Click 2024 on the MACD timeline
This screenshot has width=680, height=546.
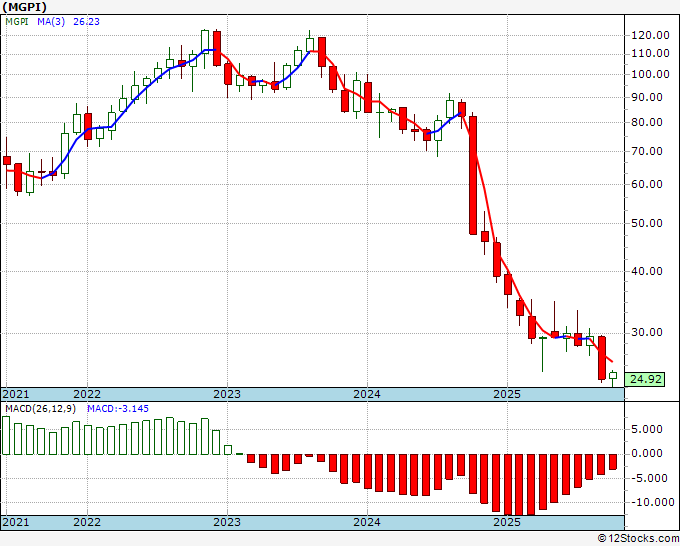coord(367,522)
